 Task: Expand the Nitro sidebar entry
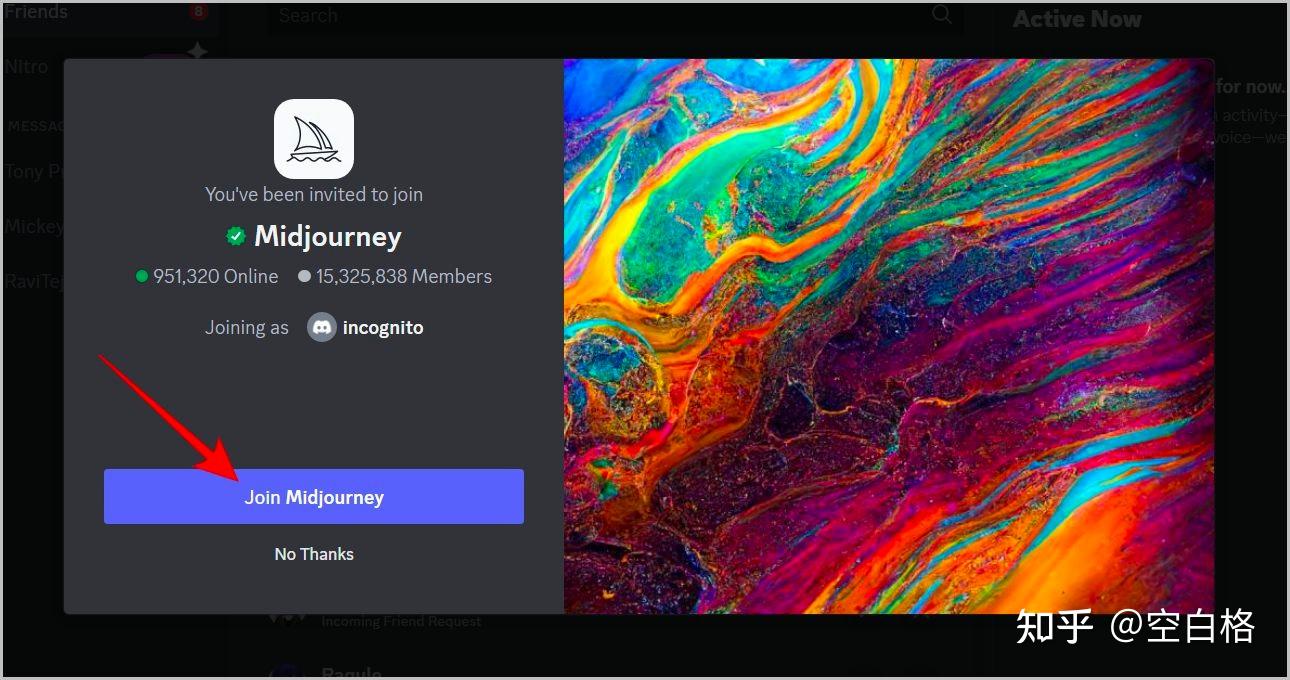(x=27, y=66)
